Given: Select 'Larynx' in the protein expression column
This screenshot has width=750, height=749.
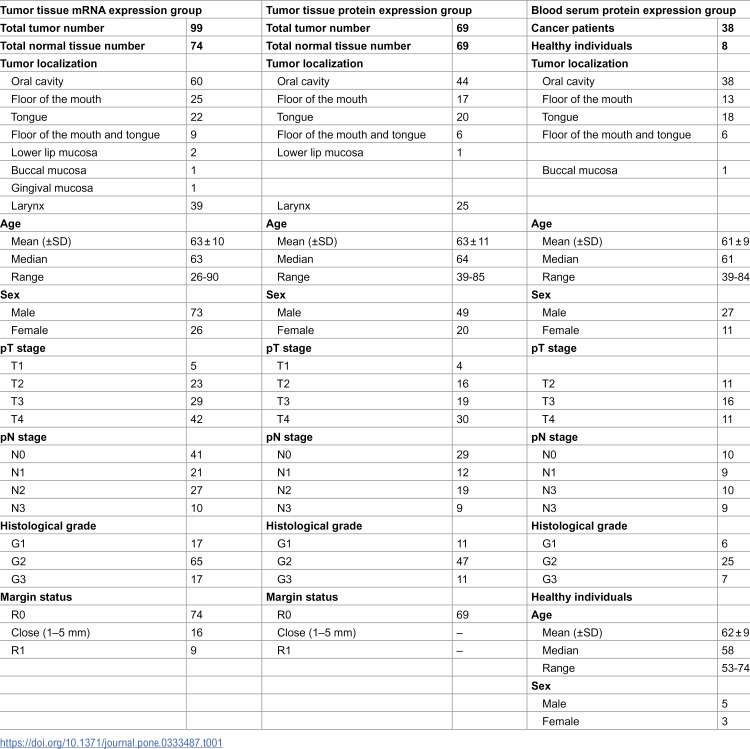Looking at the screenshot, I should pyautogui.click(x=293, y=206).
